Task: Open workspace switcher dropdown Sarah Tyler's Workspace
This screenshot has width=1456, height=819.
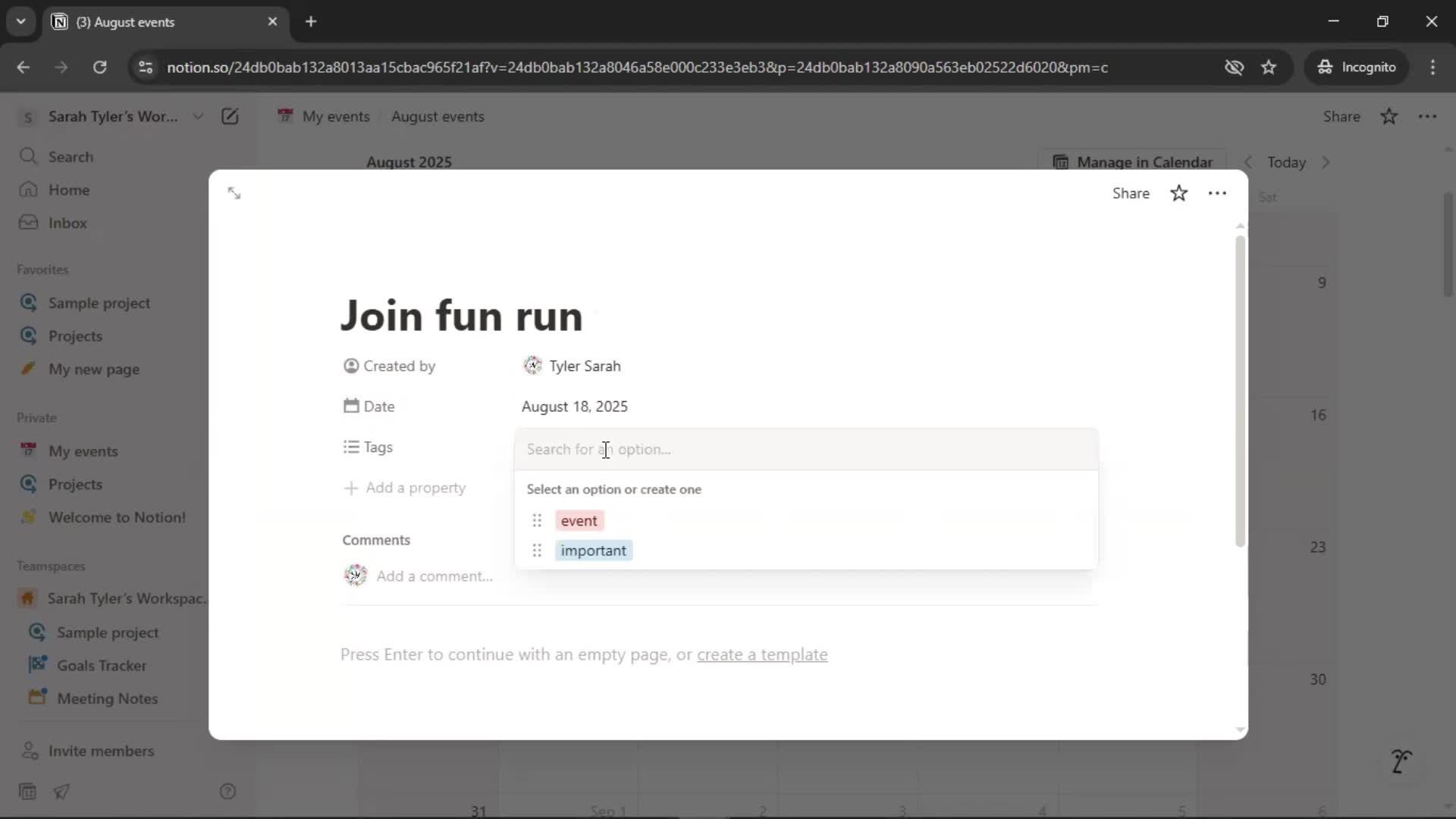Action: coord(112,117)
